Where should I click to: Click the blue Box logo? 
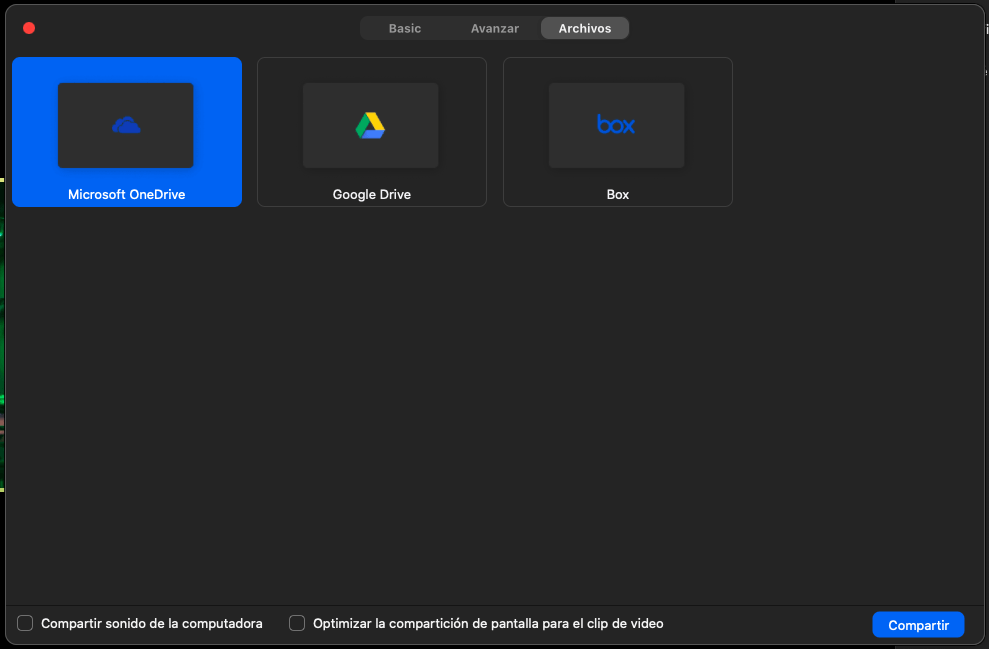pos(616,125)
